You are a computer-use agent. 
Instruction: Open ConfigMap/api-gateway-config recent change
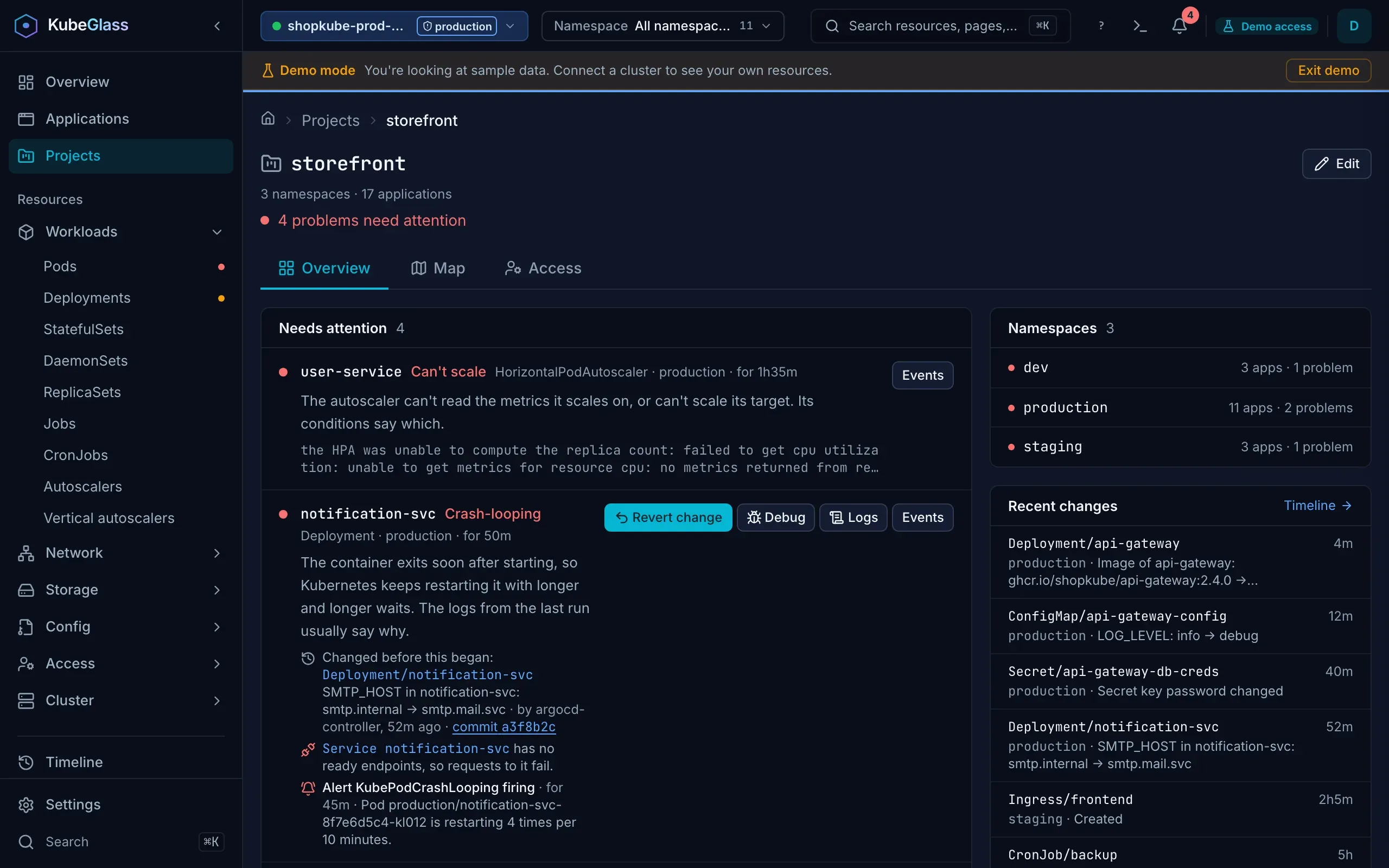tap(1180, 626)
